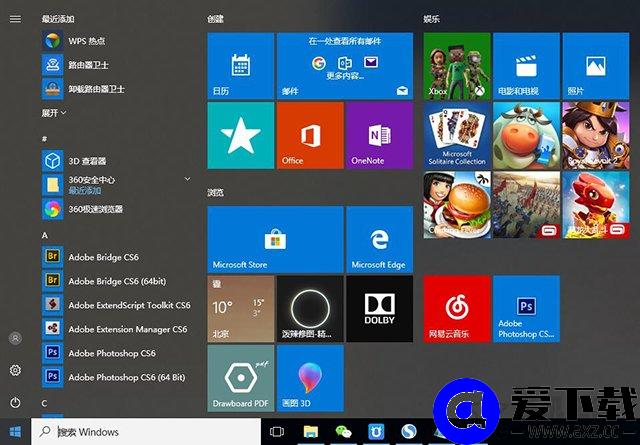The width and height of the screenshot is (640, 445).
Task: Open the cartoon cow game tile
Action: click(526, 135)
